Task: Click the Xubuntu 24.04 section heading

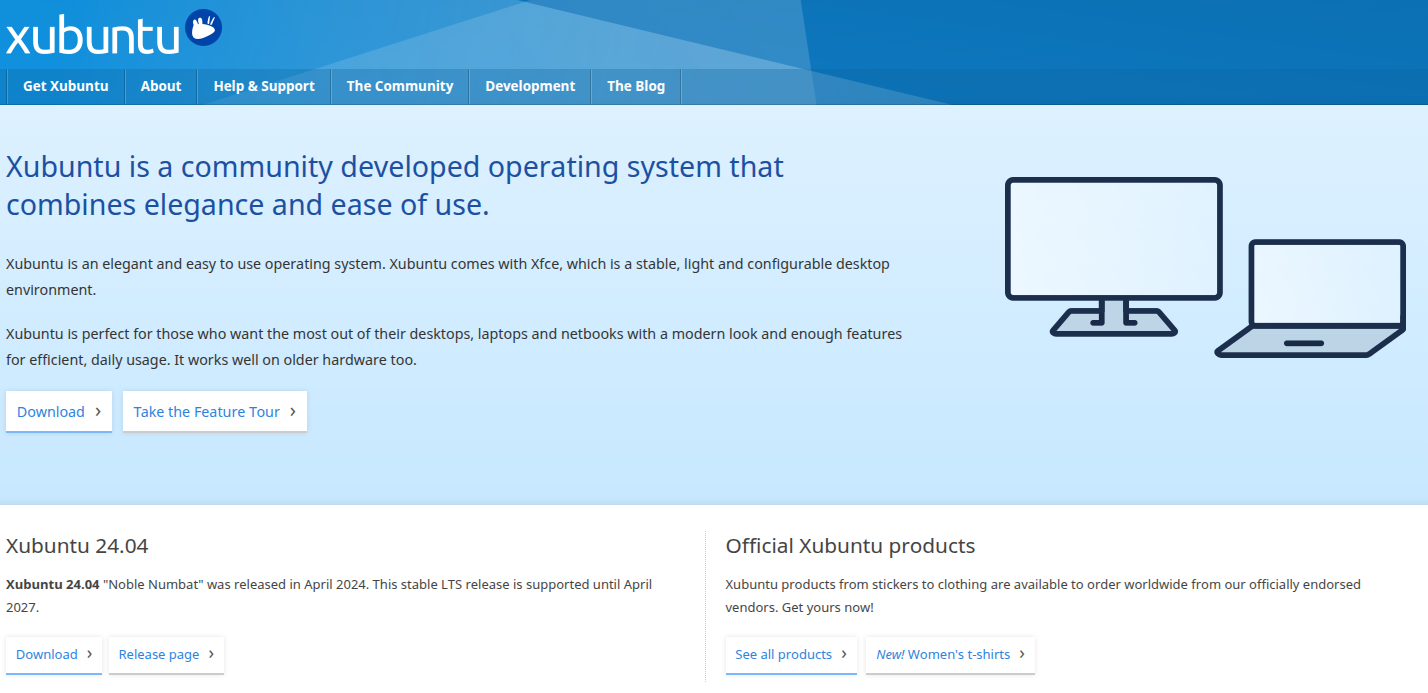Action: 77,546
